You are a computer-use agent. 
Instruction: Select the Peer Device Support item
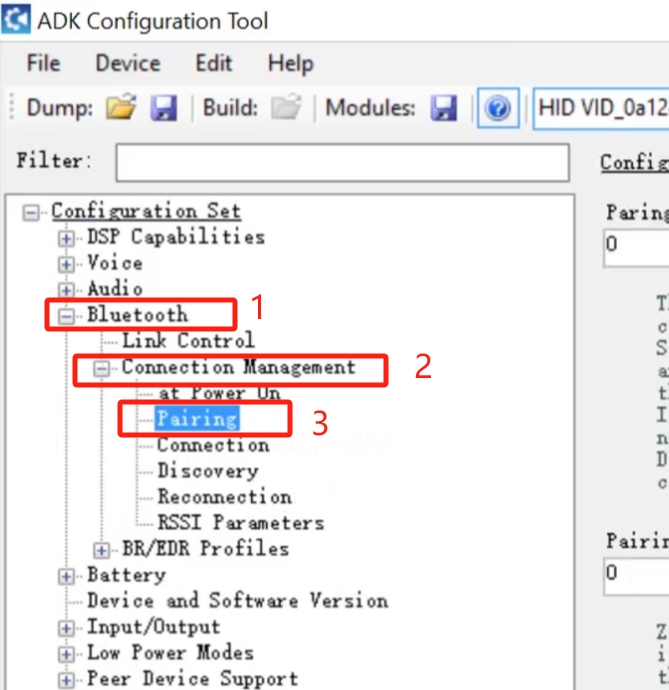tap(192, 679)
